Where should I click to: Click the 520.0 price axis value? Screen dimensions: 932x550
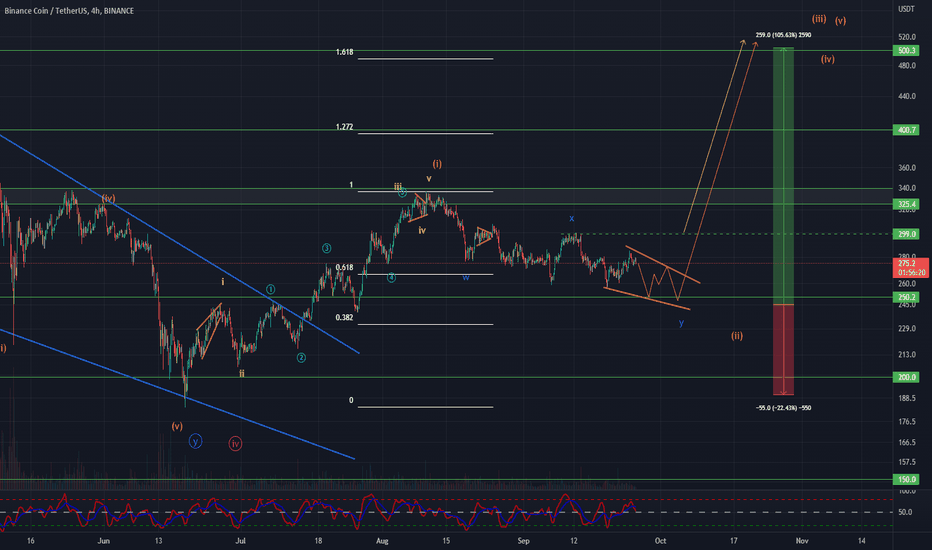(907, 37)
